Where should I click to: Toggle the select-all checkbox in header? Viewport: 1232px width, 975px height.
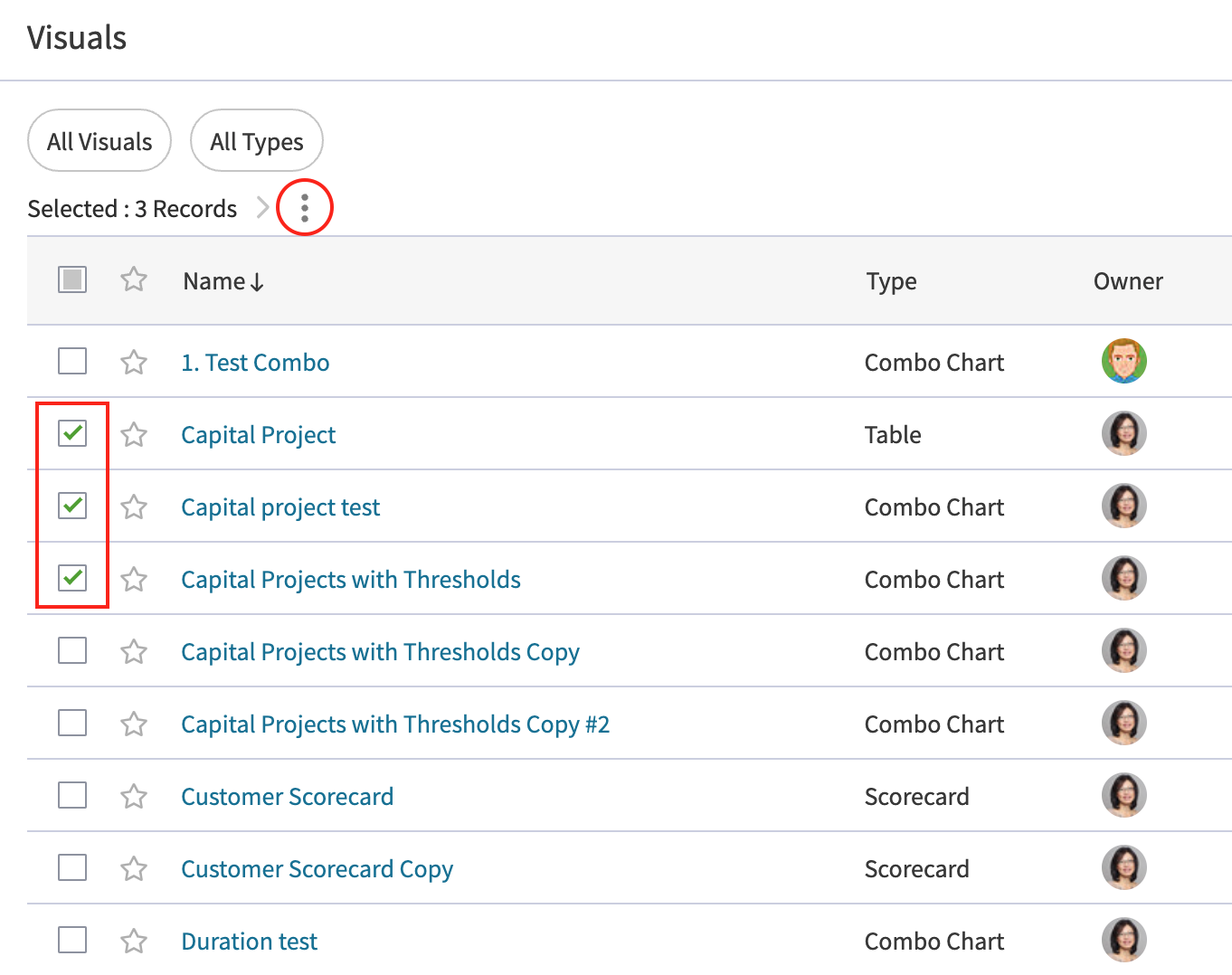(72, 279)
